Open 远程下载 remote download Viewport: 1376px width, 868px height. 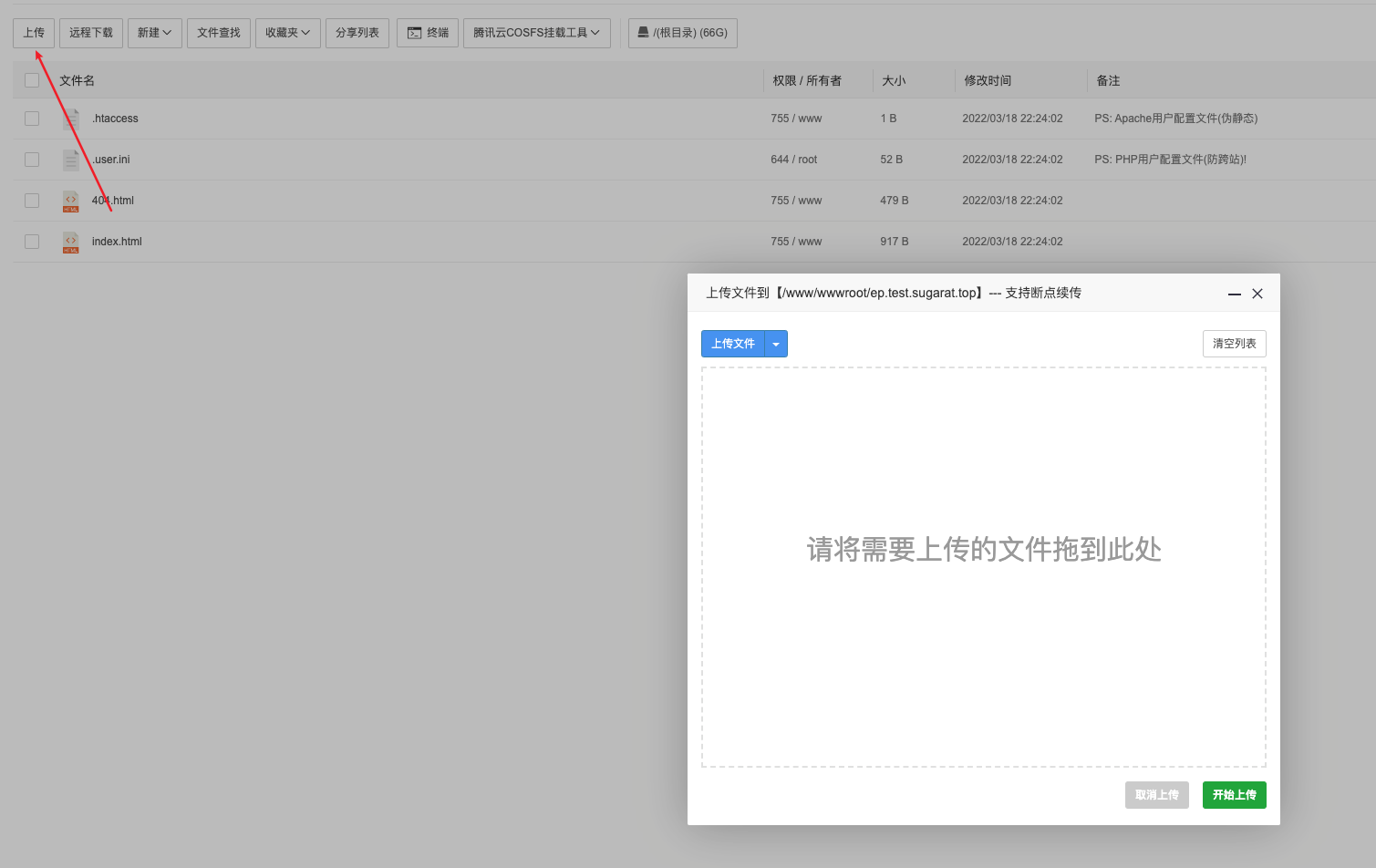point(91,33)
